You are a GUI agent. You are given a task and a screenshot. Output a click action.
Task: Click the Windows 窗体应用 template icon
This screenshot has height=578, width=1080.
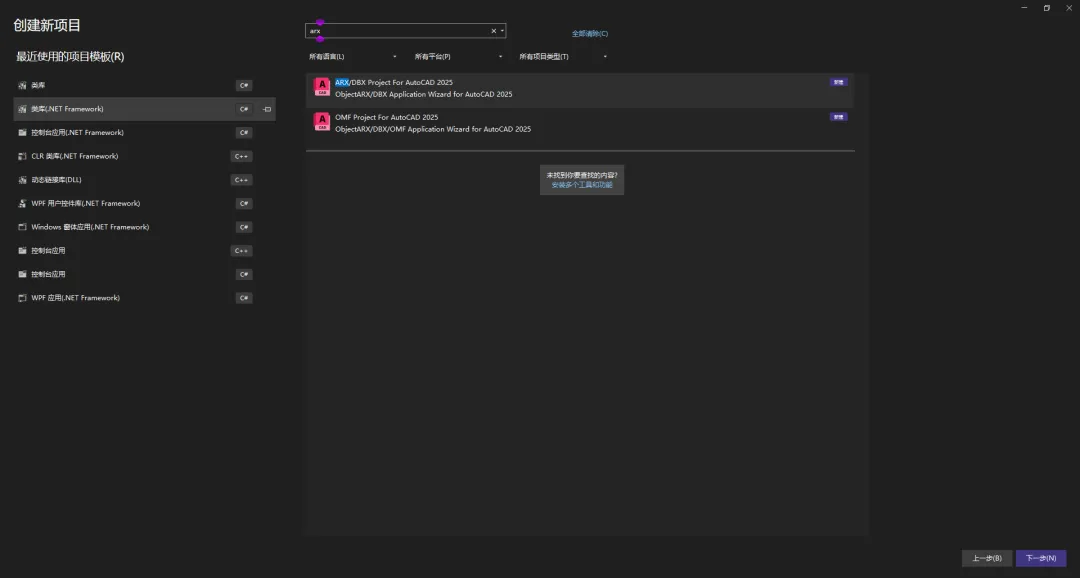pos(22,227)
